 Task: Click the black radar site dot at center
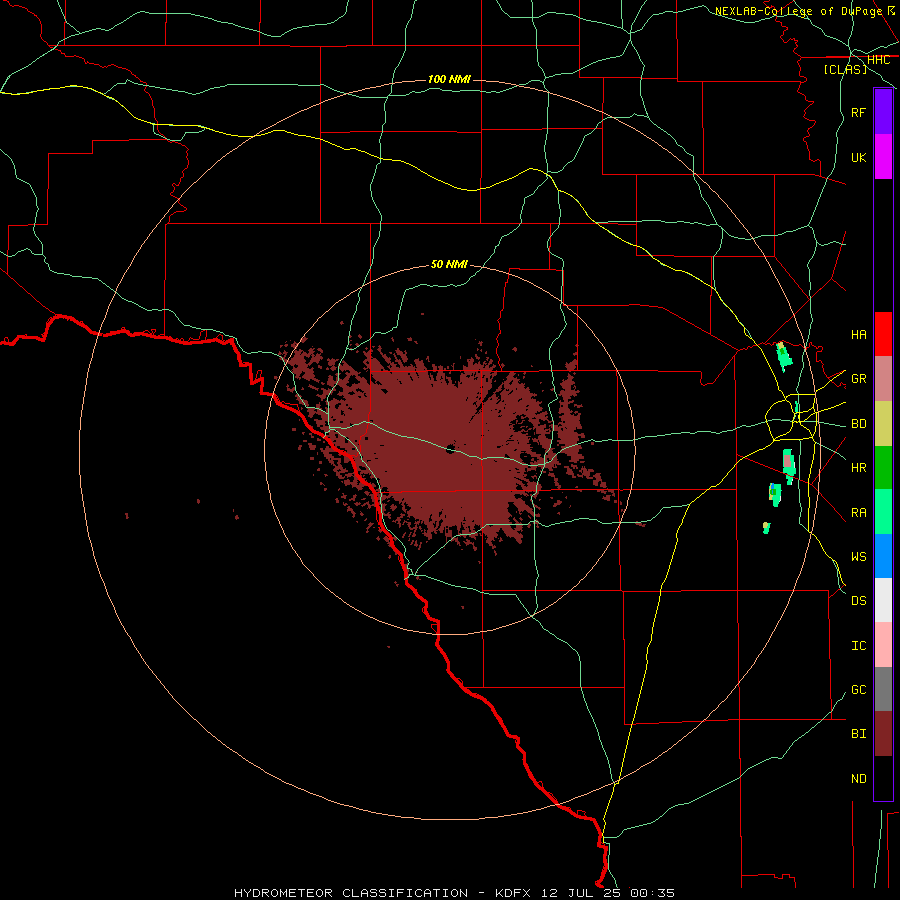[451, 449]
